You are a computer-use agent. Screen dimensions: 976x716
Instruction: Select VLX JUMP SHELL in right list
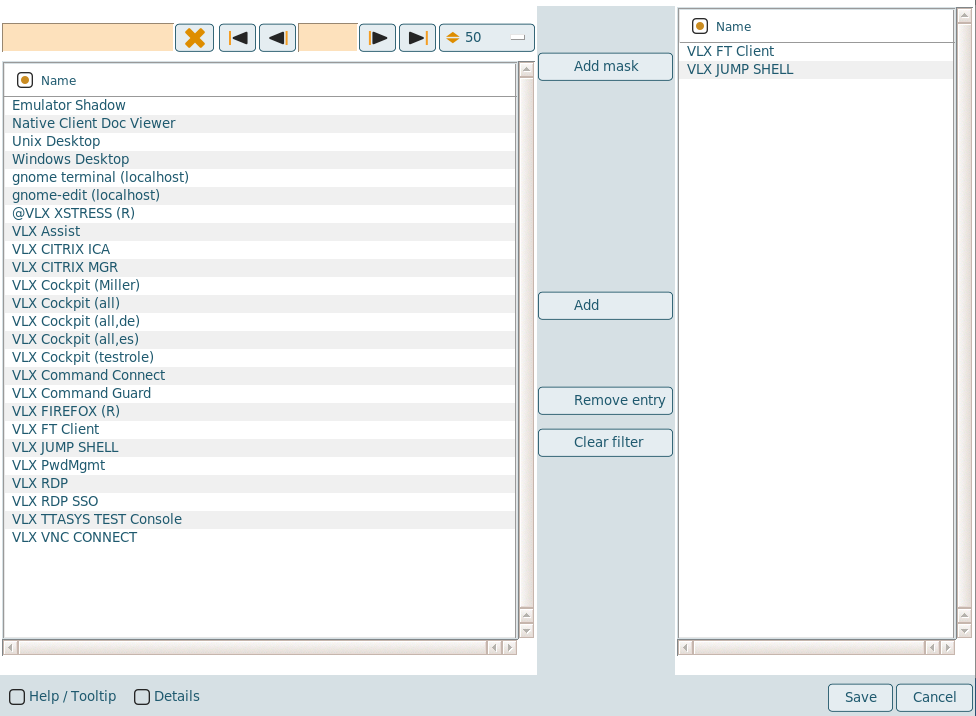click(740, 69)
